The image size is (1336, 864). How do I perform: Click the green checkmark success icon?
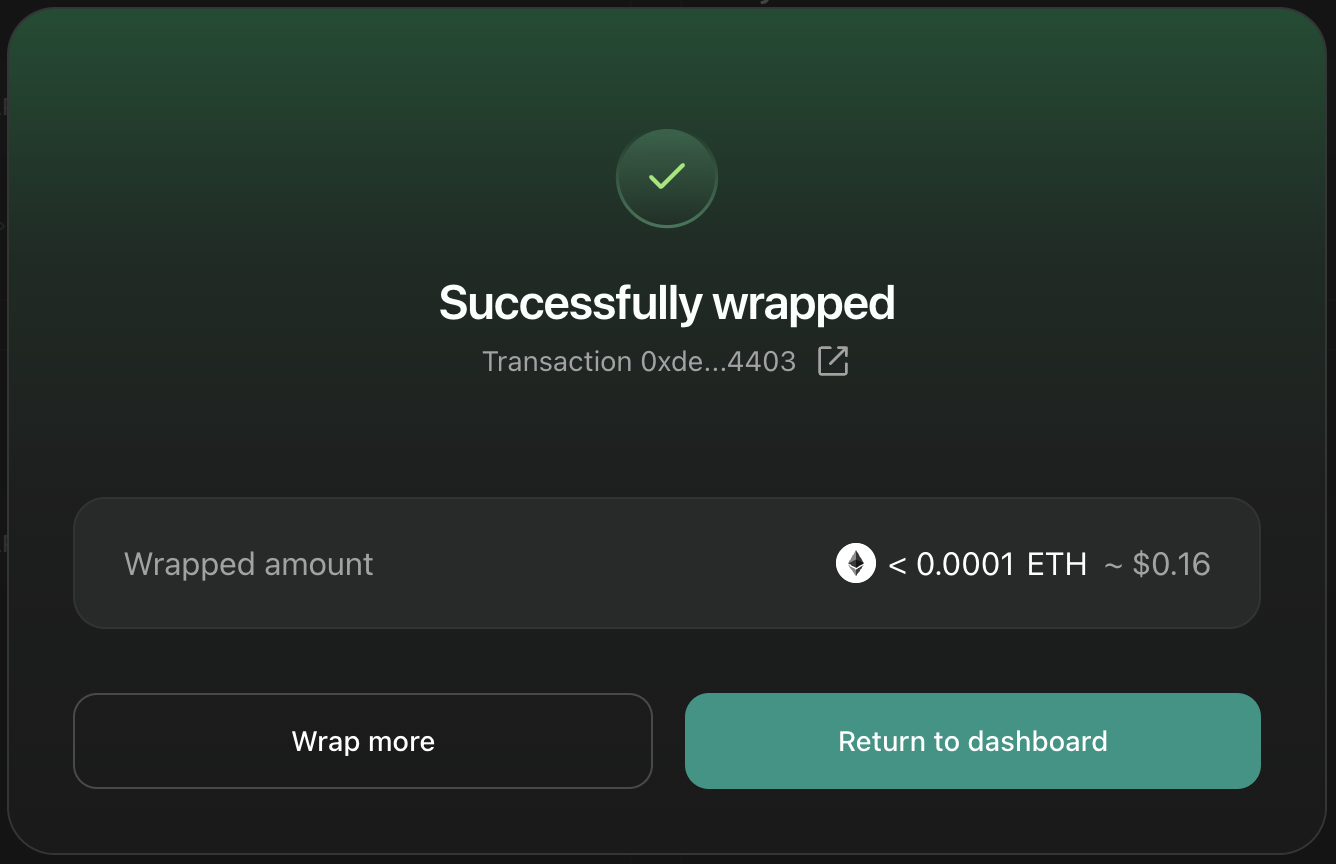(x=667, y=178)
